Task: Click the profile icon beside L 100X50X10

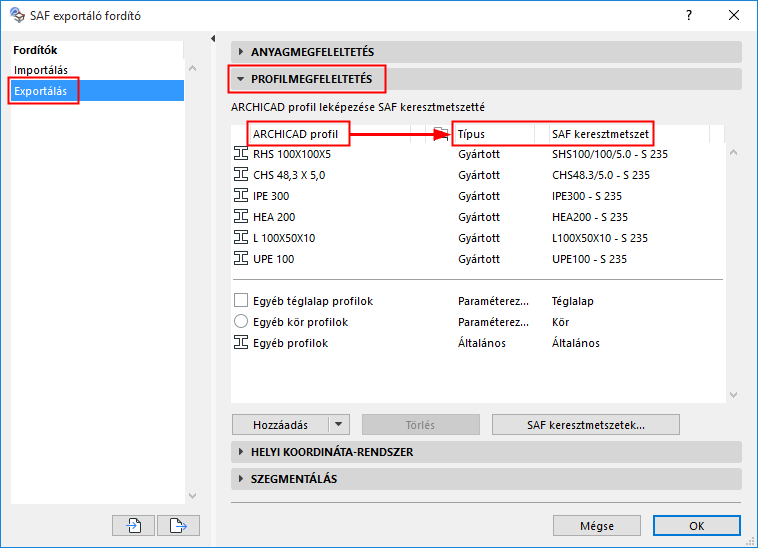Action: click(x=241, y=237)
